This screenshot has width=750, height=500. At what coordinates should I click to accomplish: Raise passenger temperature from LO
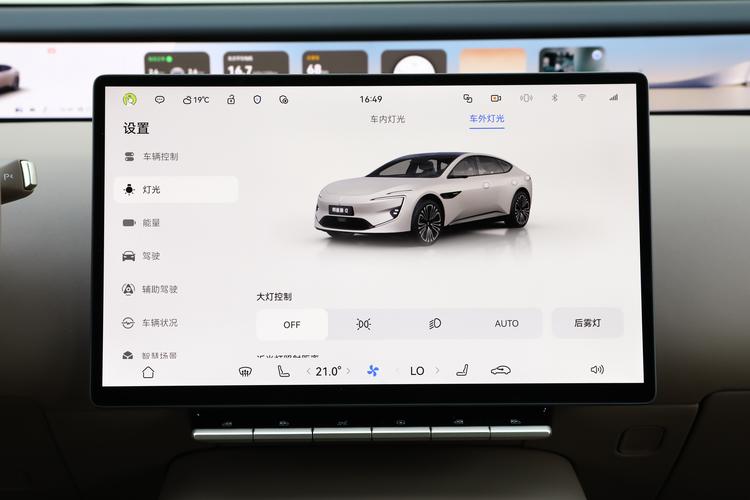click(x=438, y=372)
